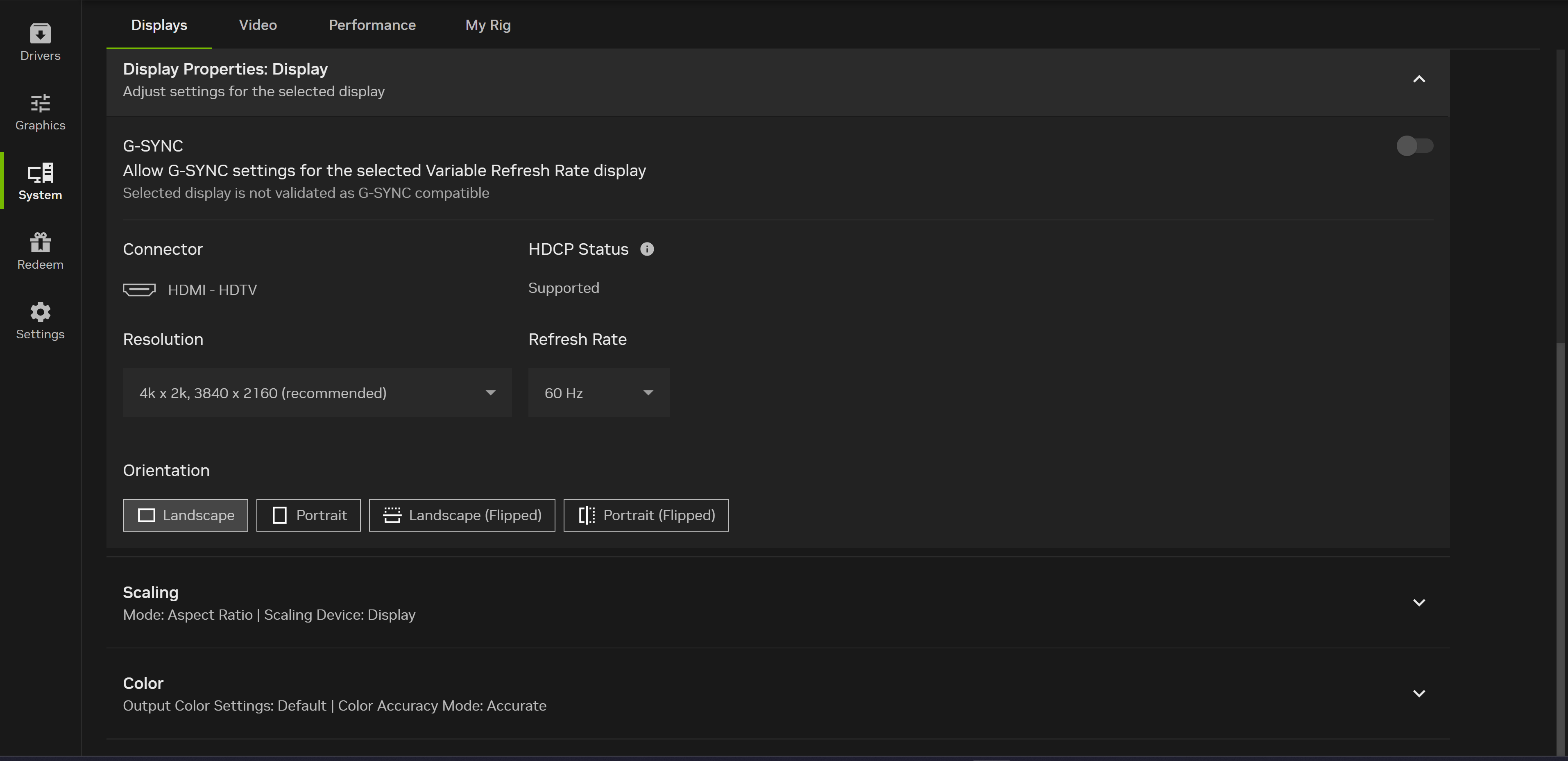Click the HDCP Status info icon
The width and height of the screenshot is (1568, 761).
click(647, 249)
